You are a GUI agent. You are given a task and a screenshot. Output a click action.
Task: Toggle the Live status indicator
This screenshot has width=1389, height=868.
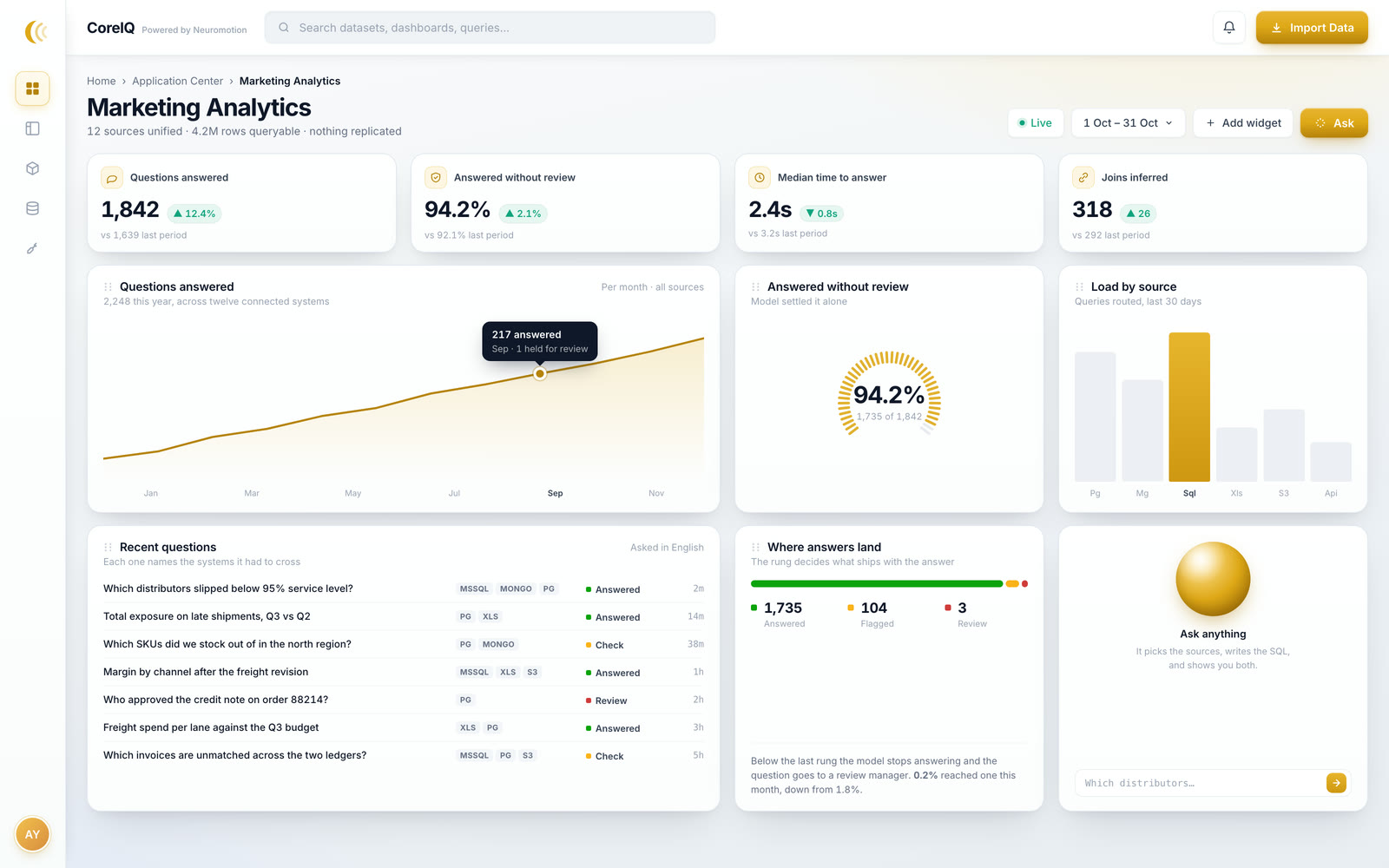1035,123
